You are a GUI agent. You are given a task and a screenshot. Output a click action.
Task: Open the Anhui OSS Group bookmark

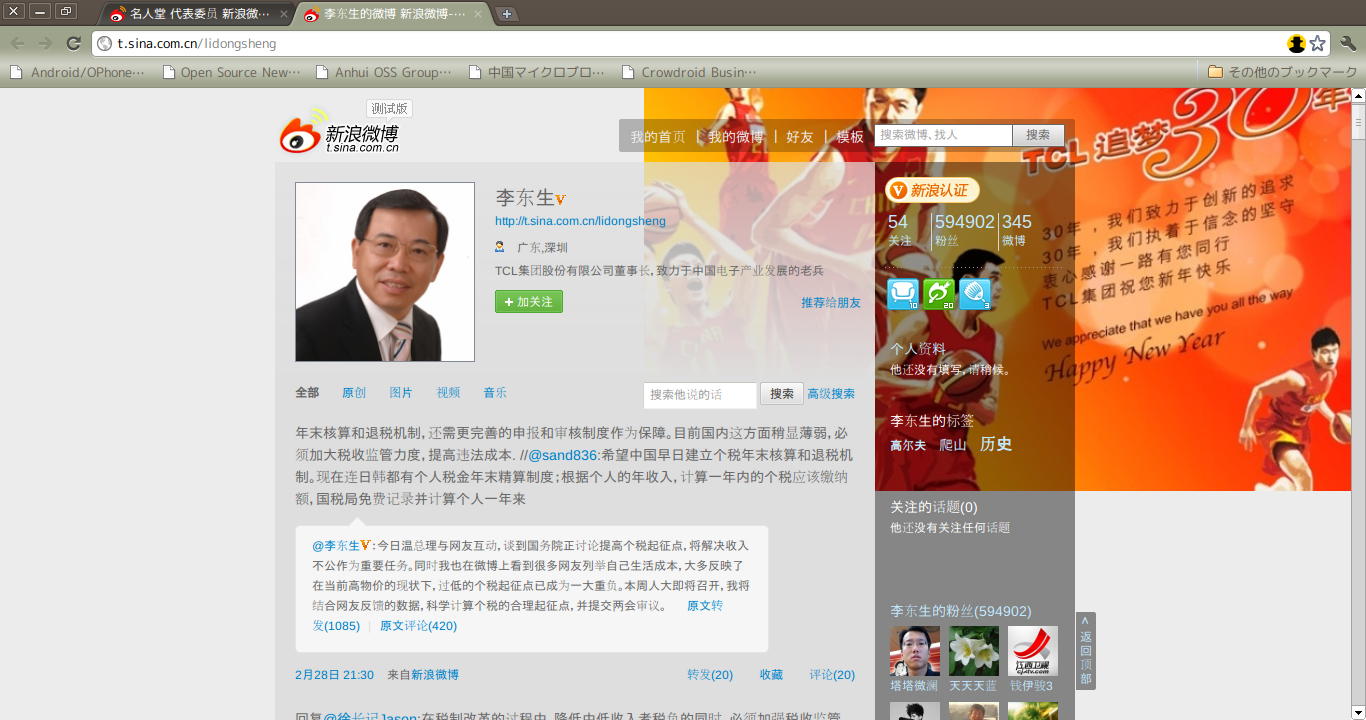point(384,72)
